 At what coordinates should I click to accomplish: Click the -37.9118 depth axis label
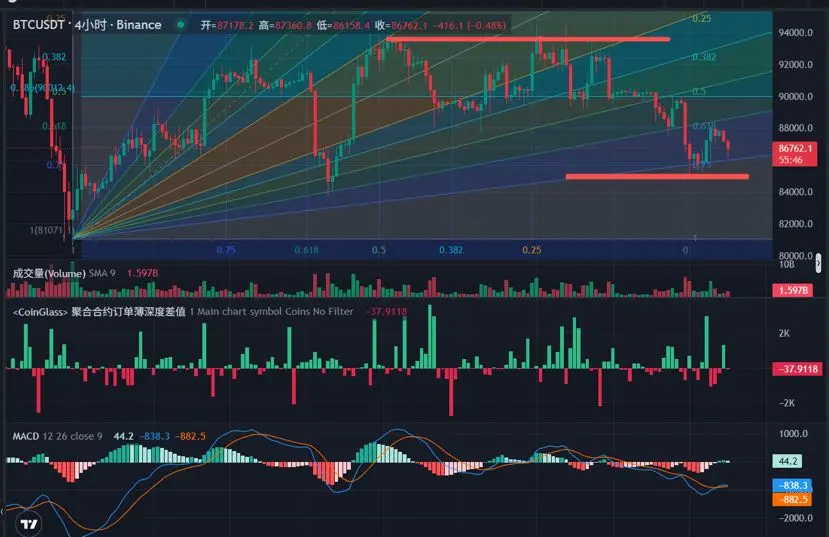click(797, 369)
